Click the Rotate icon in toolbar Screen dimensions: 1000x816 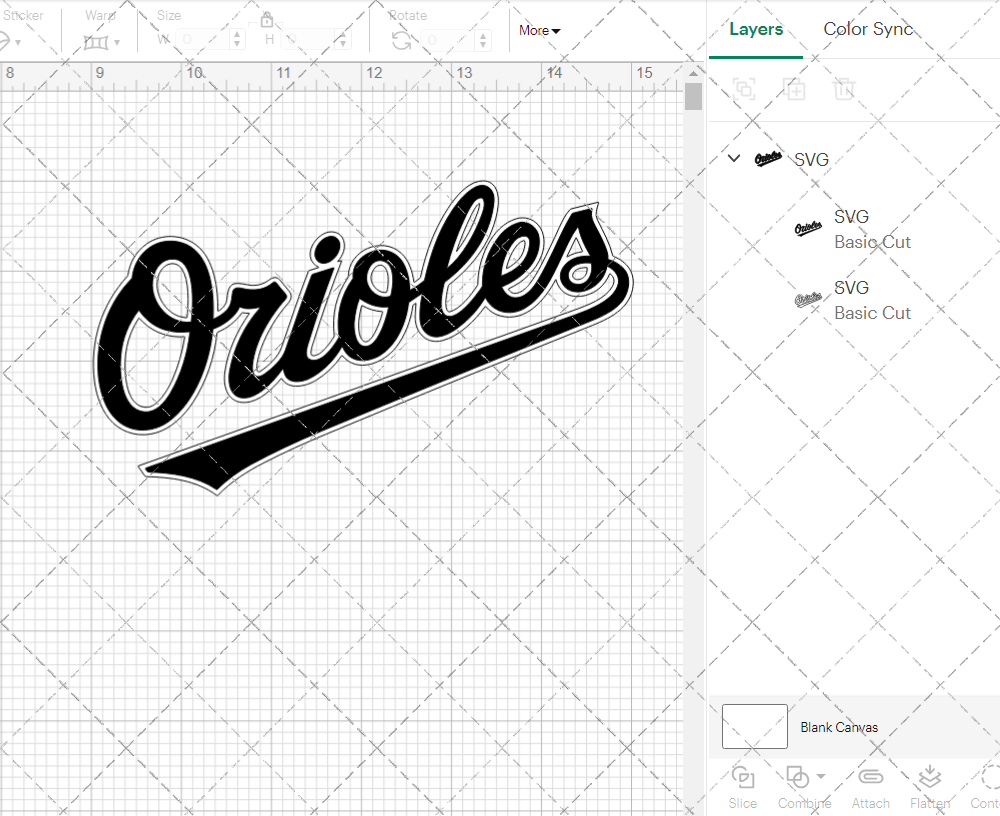[x=401, y=41]
